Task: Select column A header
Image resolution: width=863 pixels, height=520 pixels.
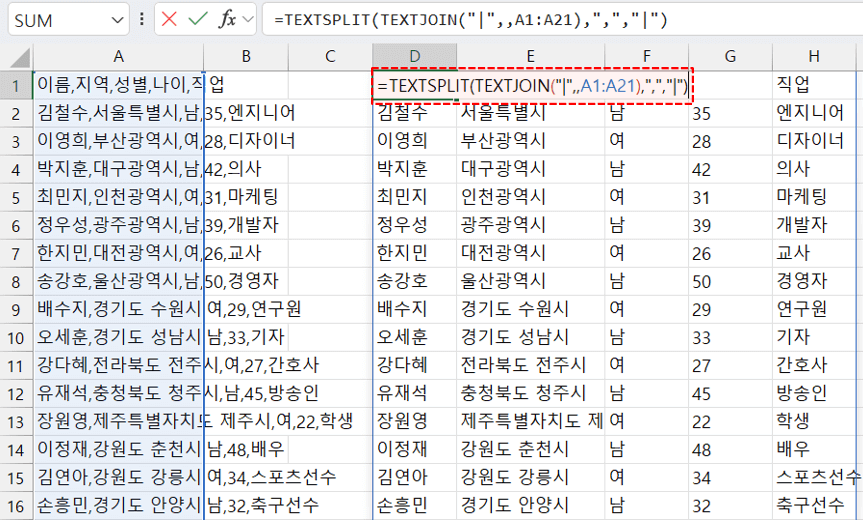Action: pyautogui.click(x=118, y=57)
